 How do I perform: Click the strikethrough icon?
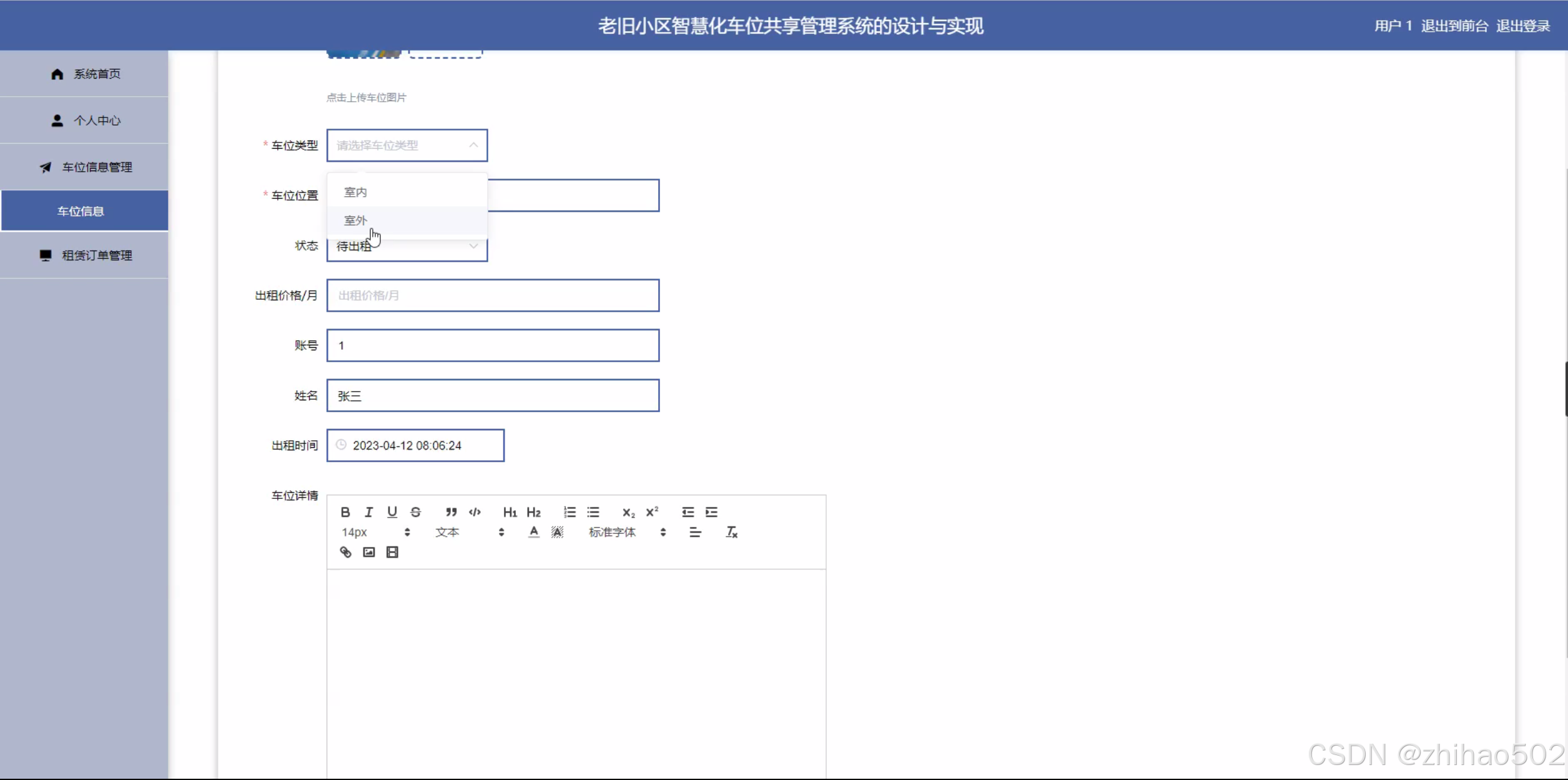(415, 512)
